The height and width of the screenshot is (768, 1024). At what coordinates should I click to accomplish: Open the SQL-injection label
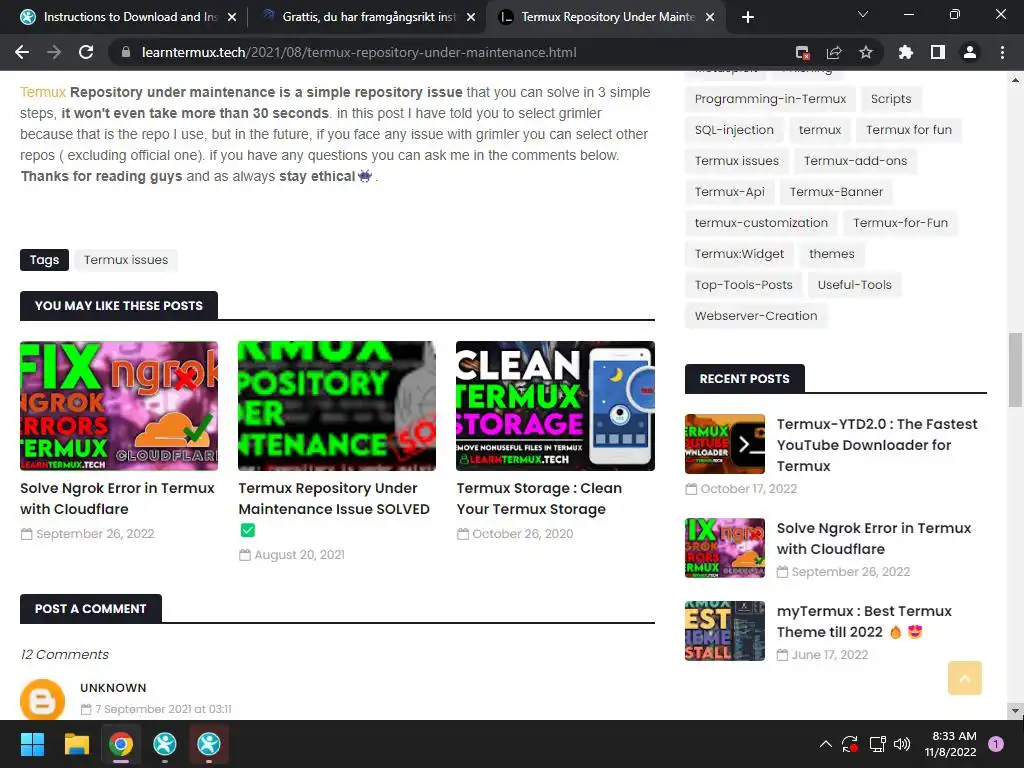click(x=734, y=130)
